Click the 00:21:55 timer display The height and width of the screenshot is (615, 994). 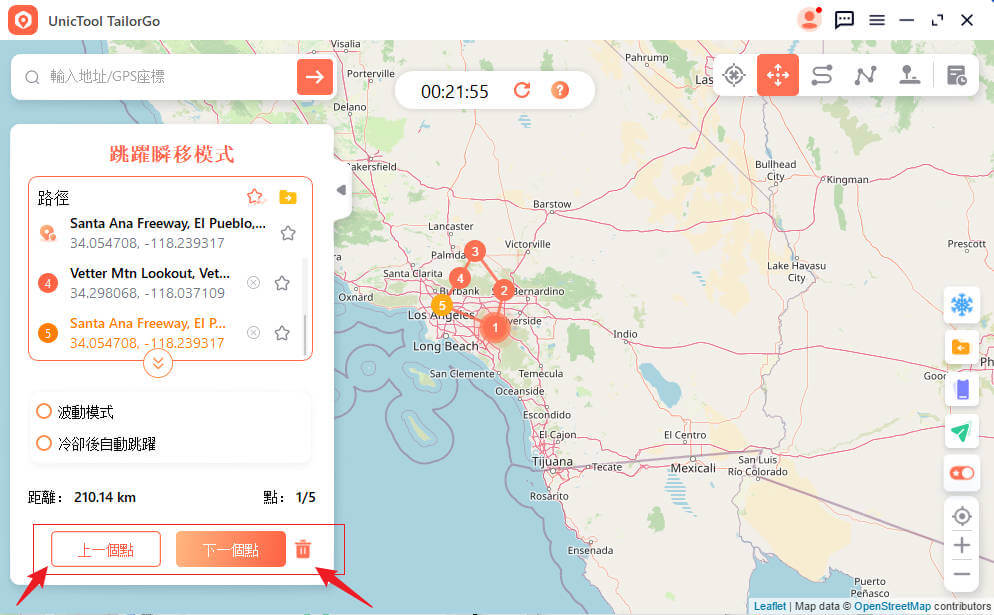click(x=455, y=92)
